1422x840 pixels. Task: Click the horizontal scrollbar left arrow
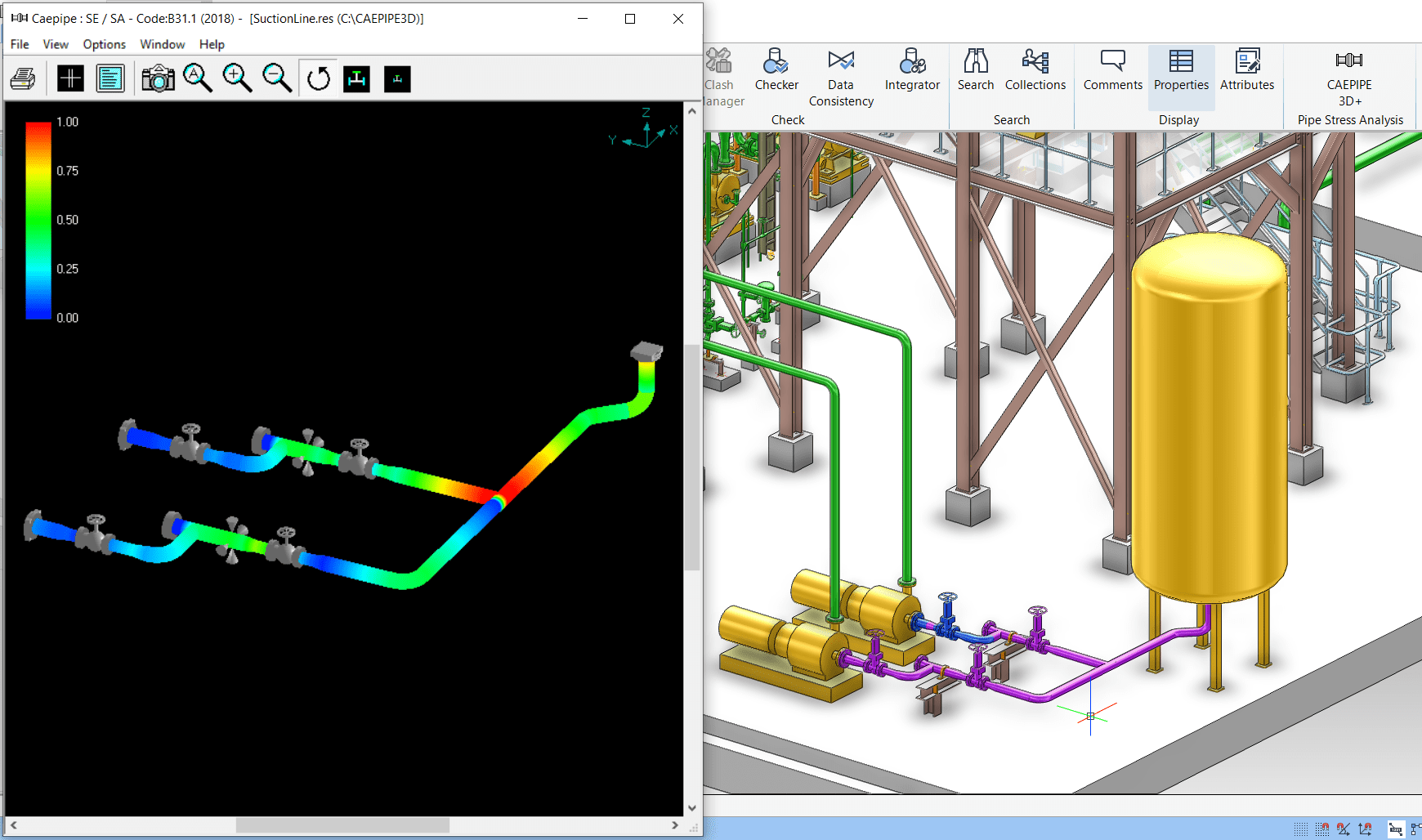click(14, 825)
